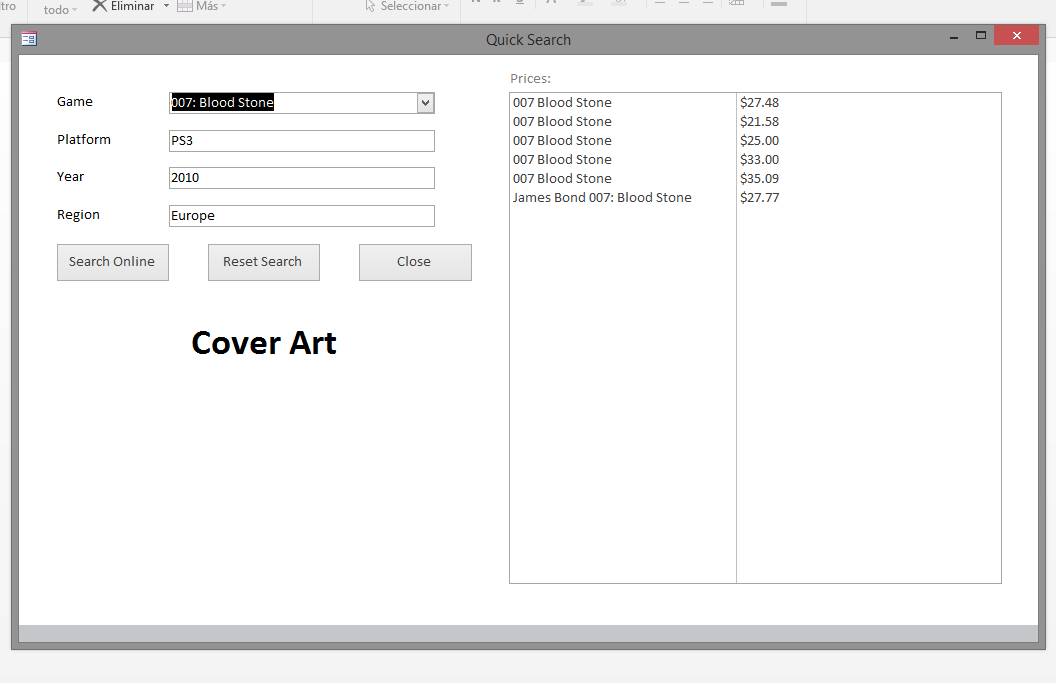The width and height of the screenshot is (1056, 683).
Task: Click the 'Prices:' list label
Action: click(x=530, y=79)
